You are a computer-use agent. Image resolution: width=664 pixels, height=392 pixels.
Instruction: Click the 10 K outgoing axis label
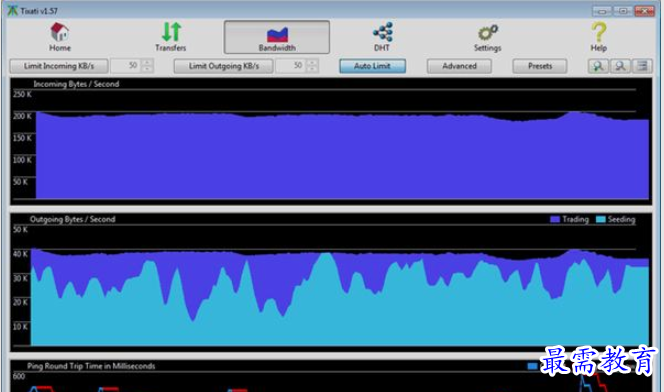pyautogui.click(x=20, y=326)
